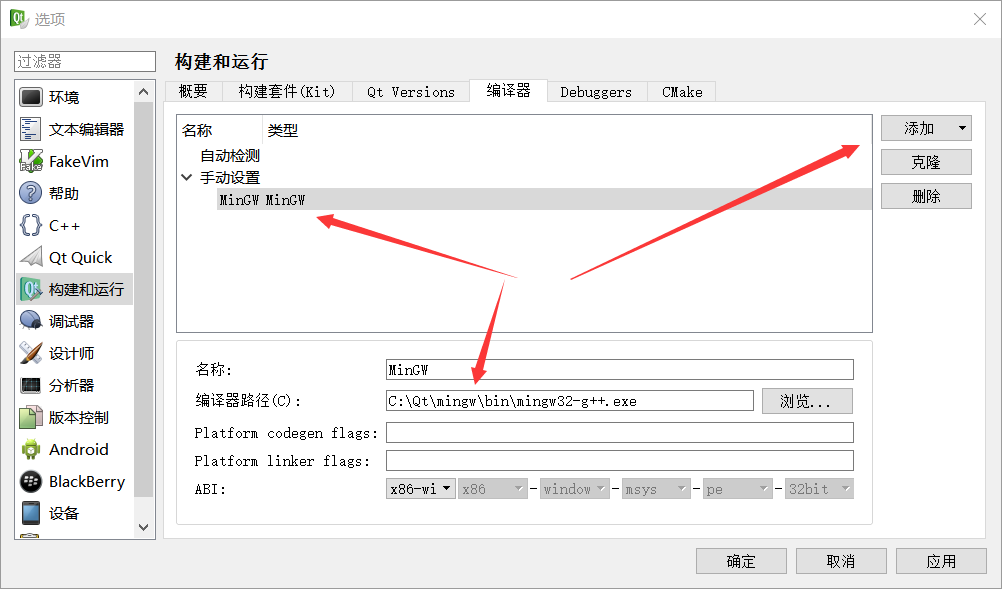Image resolution: width=1002 pixels, height=589 pixels.
Task: Confirm with the 确定 button
Action: point(741,561)
